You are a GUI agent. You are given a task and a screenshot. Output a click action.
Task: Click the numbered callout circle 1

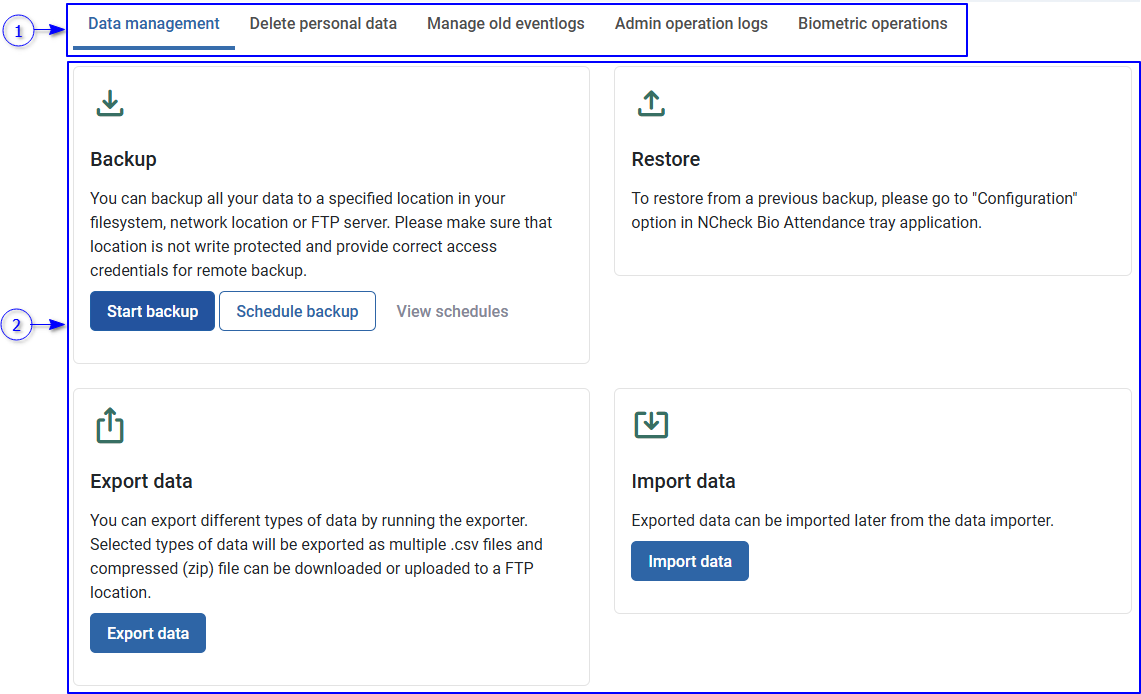[17, 31]
